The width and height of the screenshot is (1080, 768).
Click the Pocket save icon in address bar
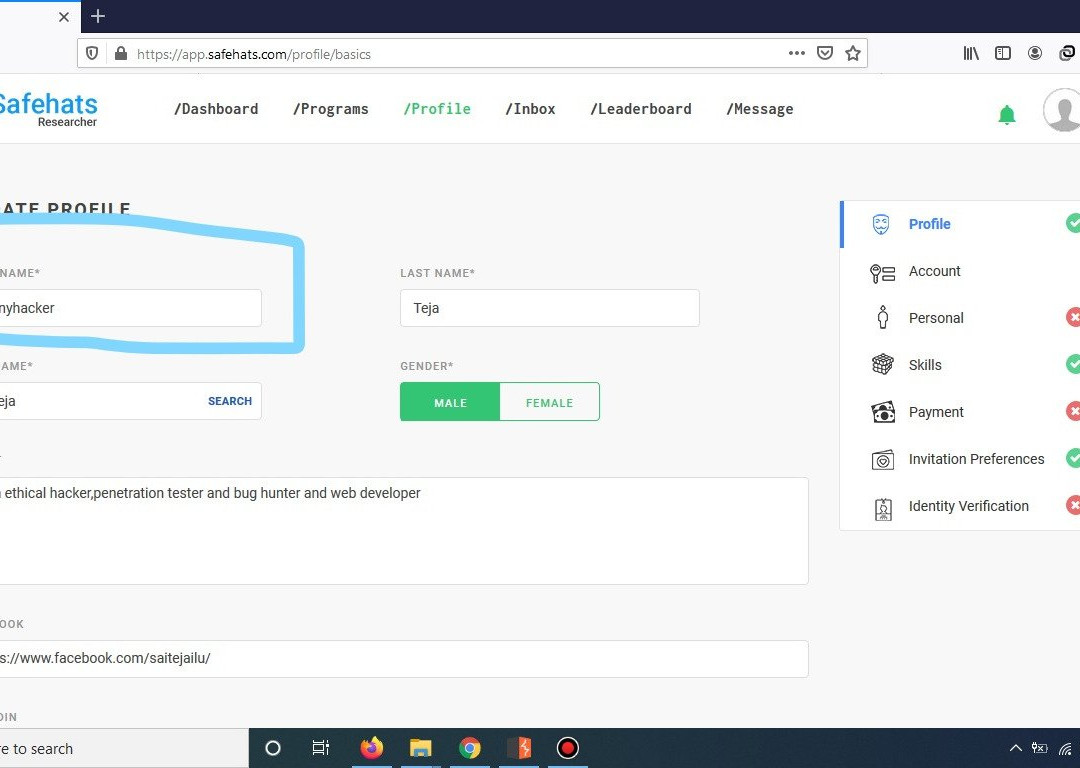(825, 54)
